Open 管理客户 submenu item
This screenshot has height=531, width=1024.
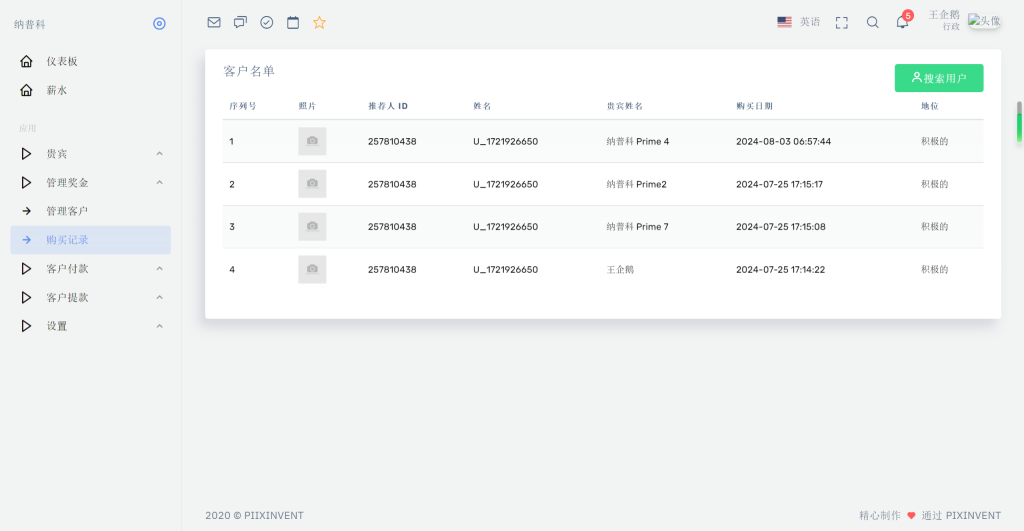67,211
